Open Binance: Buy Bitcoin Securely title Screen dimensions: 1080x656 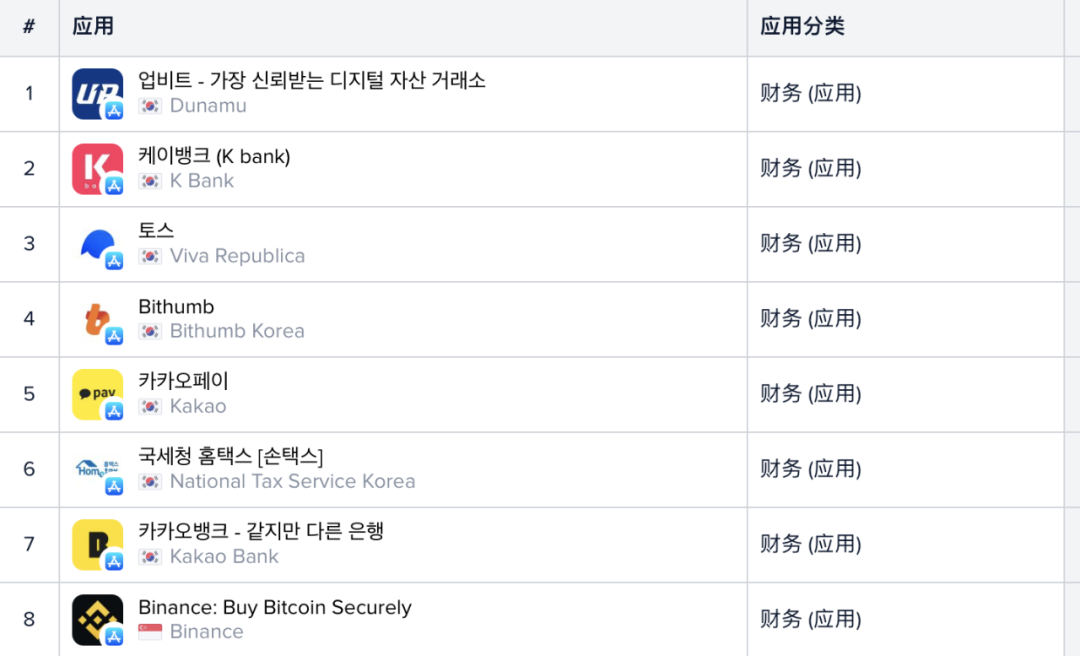coord(275,607)
